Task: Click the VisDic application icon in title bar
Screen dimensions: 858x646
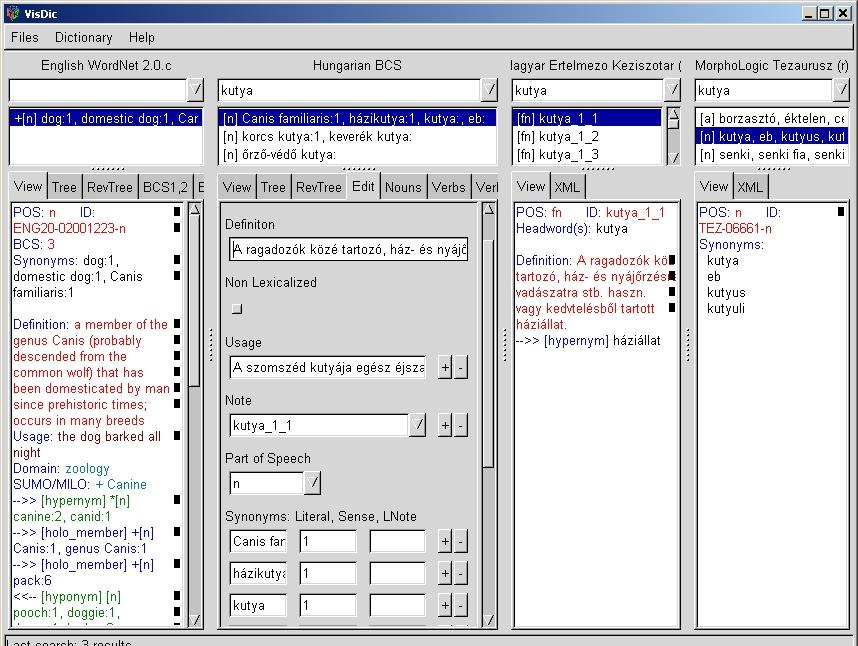Action: [13, 14]
